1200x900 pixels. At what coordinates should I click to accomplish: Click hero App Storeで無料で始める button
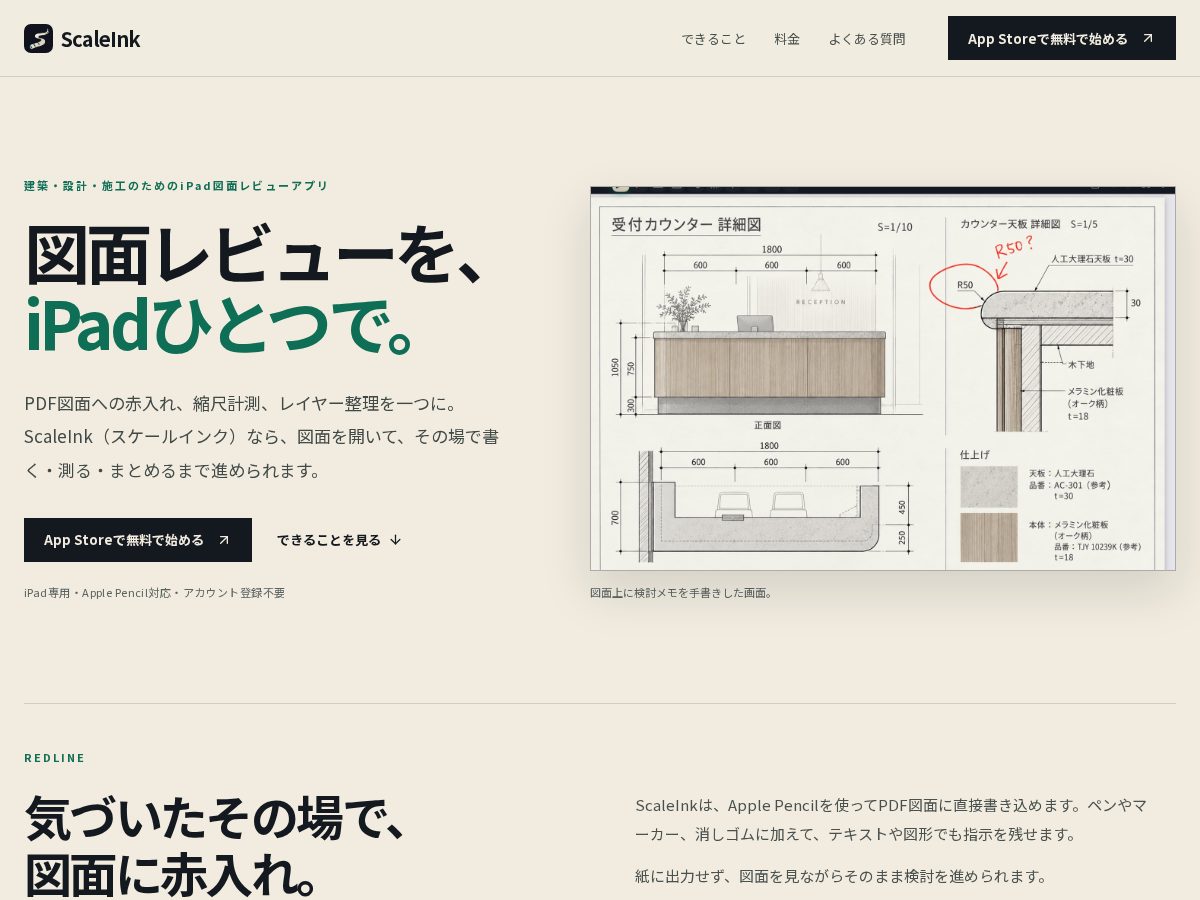(138, 540)
